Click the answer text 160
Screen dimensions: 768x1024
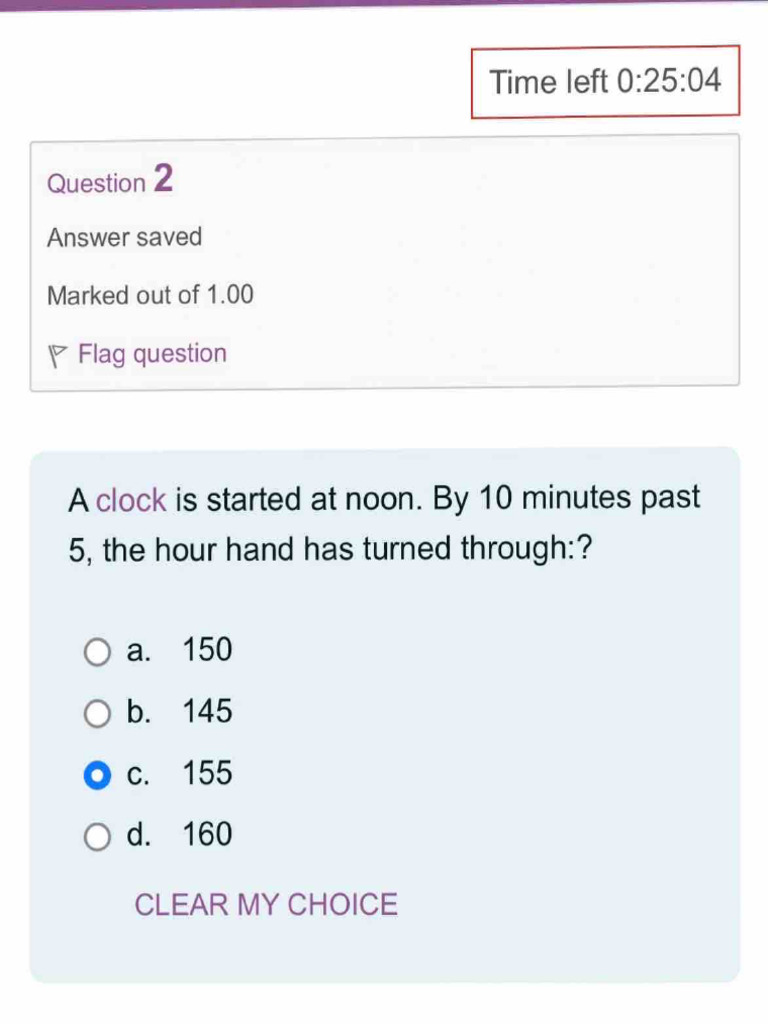[x=208, y=835]
